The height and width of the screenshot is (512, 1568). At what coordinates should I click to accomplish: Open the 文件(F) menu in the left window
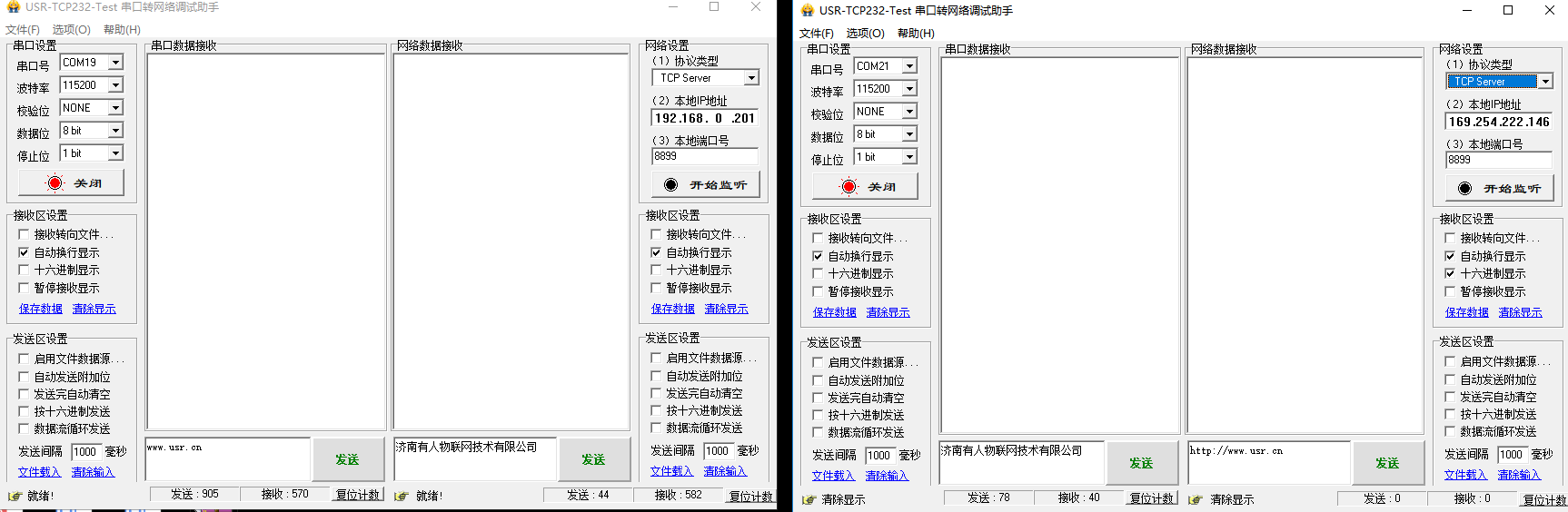23,30
